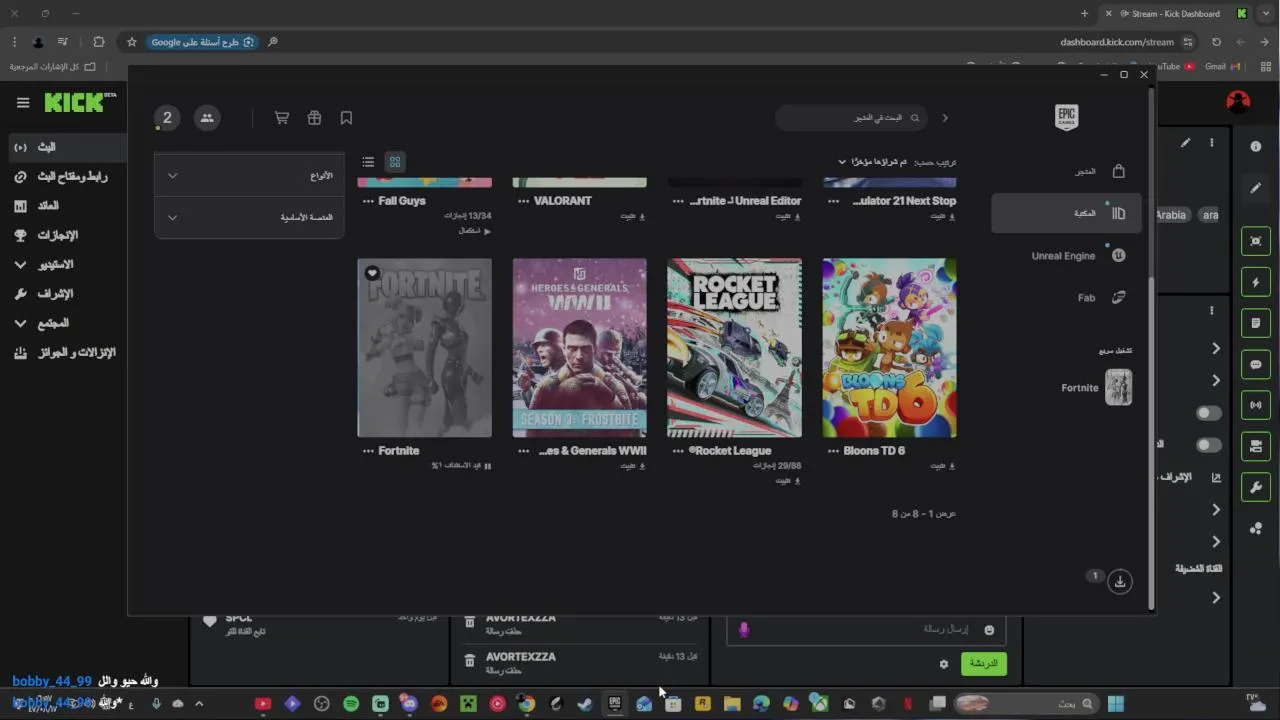Switch library to list view
The image size is (1280, 720).
(x=368, y=162)
